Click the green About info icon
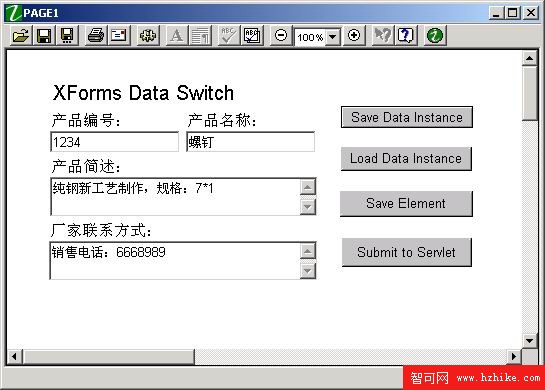The width and height of the screenshot is (545, 390). pyautogui.click(x=435, y=35)
